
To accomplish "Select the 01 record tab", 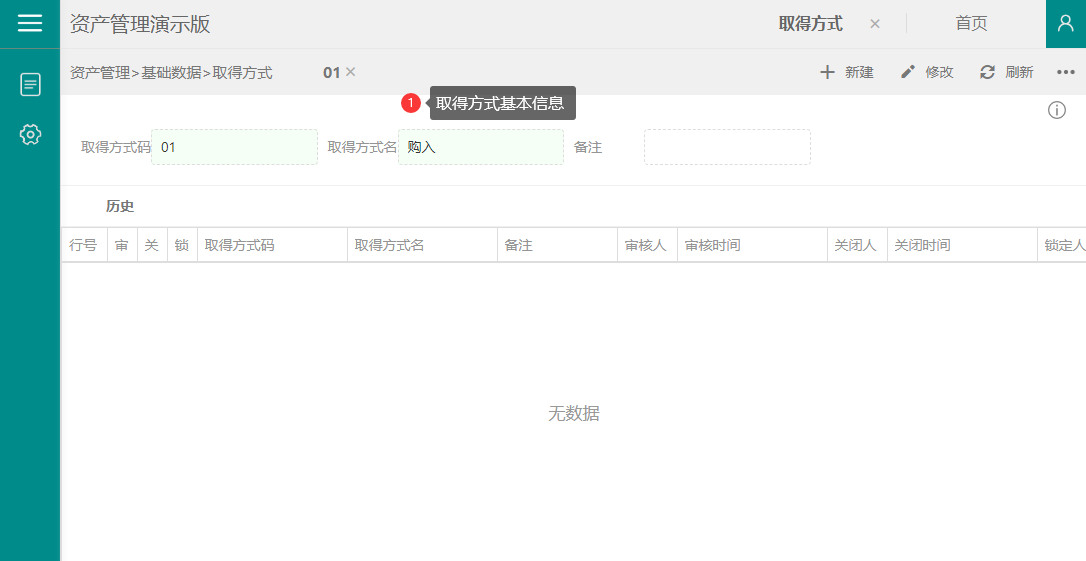I will (332, 72).
